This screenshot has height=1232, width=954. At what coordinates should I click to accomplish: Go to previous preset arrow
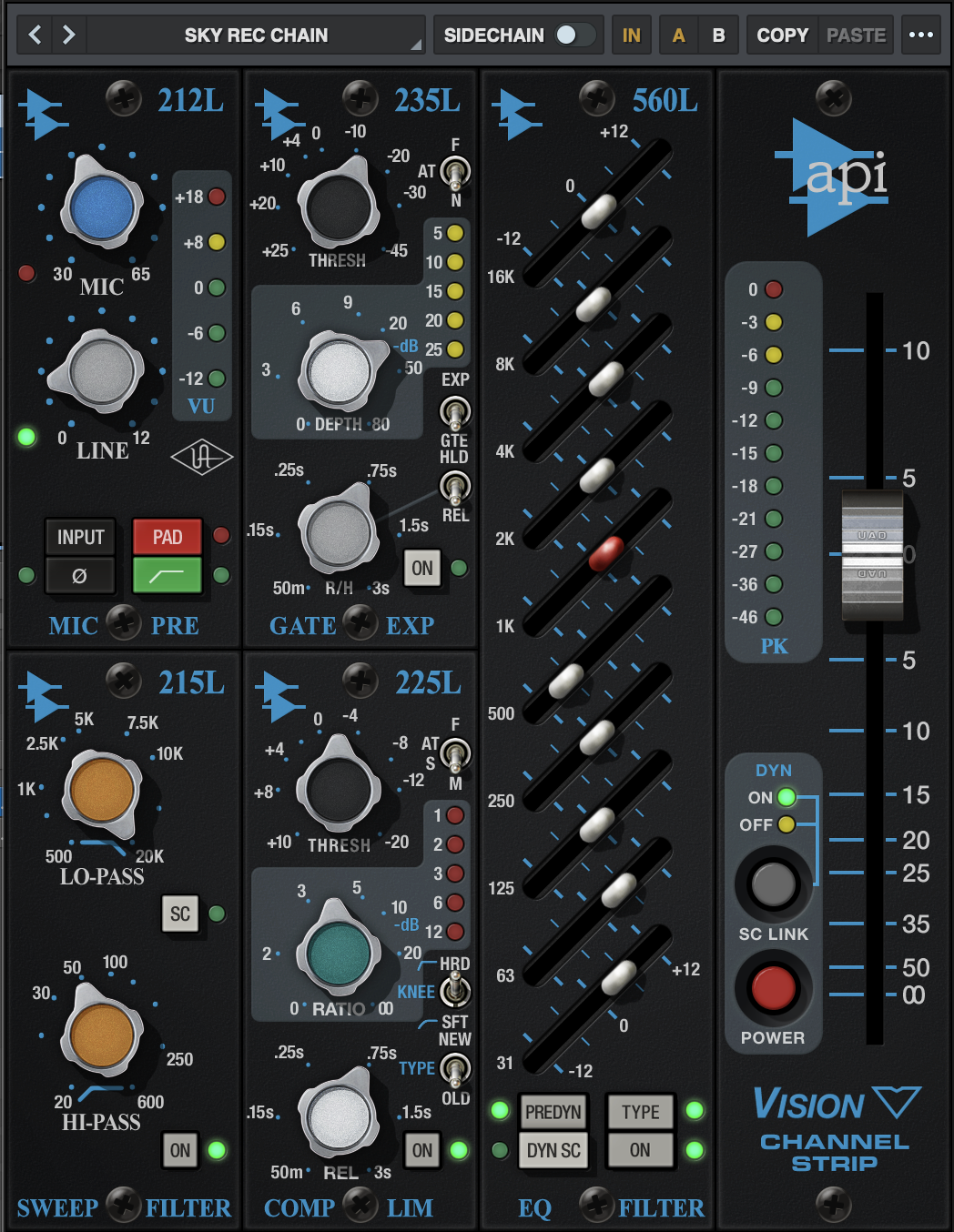coord(36,35)
